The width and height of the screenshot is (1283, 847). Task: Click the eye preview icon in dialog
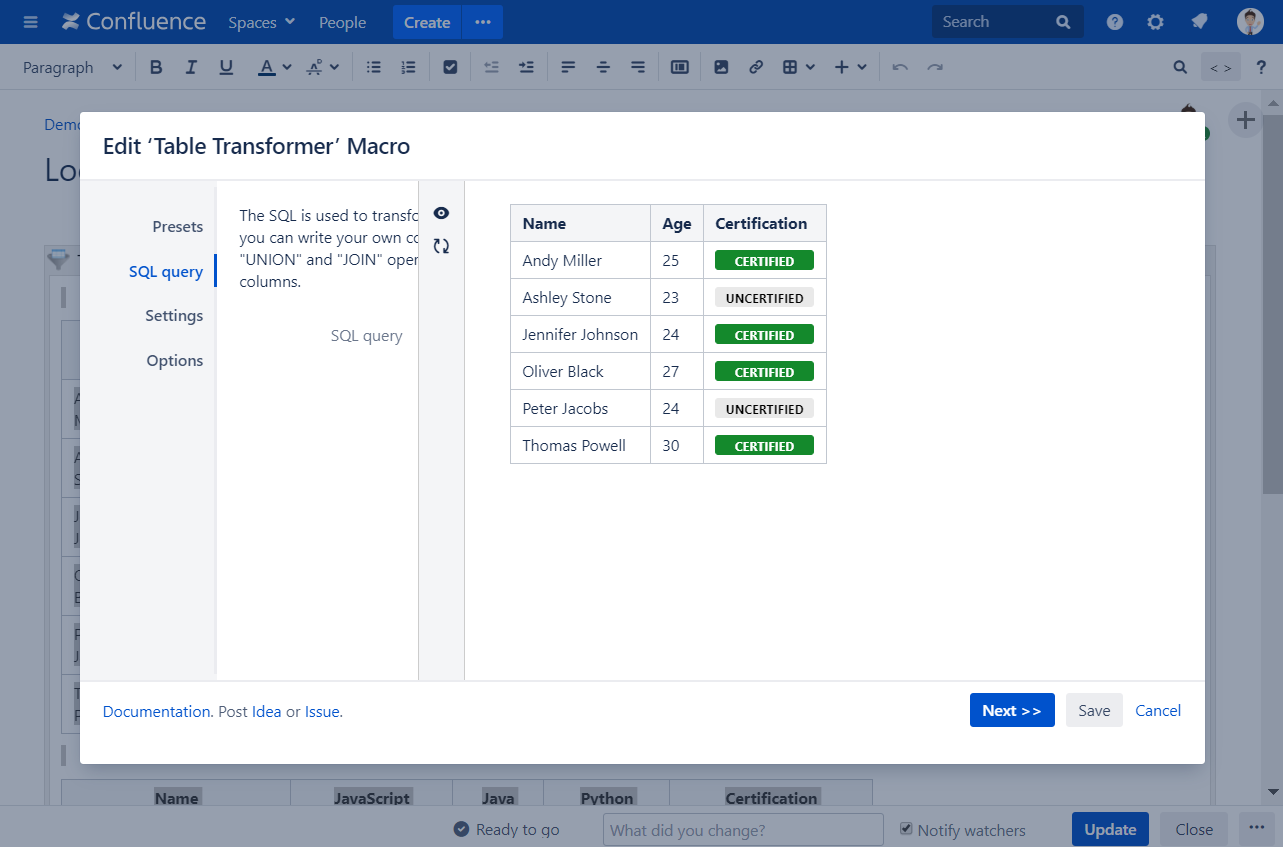coord(441,213)
